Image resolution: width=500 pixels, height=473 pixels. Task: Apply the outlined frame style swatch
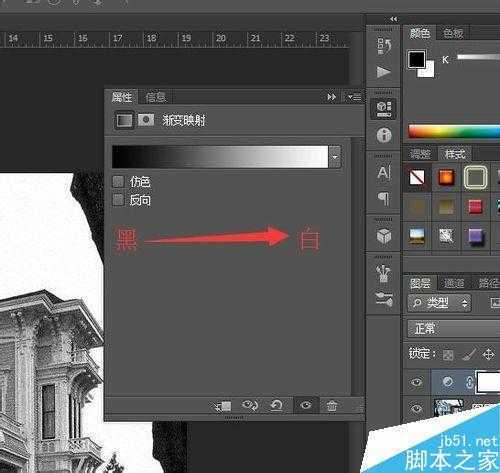pos(476,177)
